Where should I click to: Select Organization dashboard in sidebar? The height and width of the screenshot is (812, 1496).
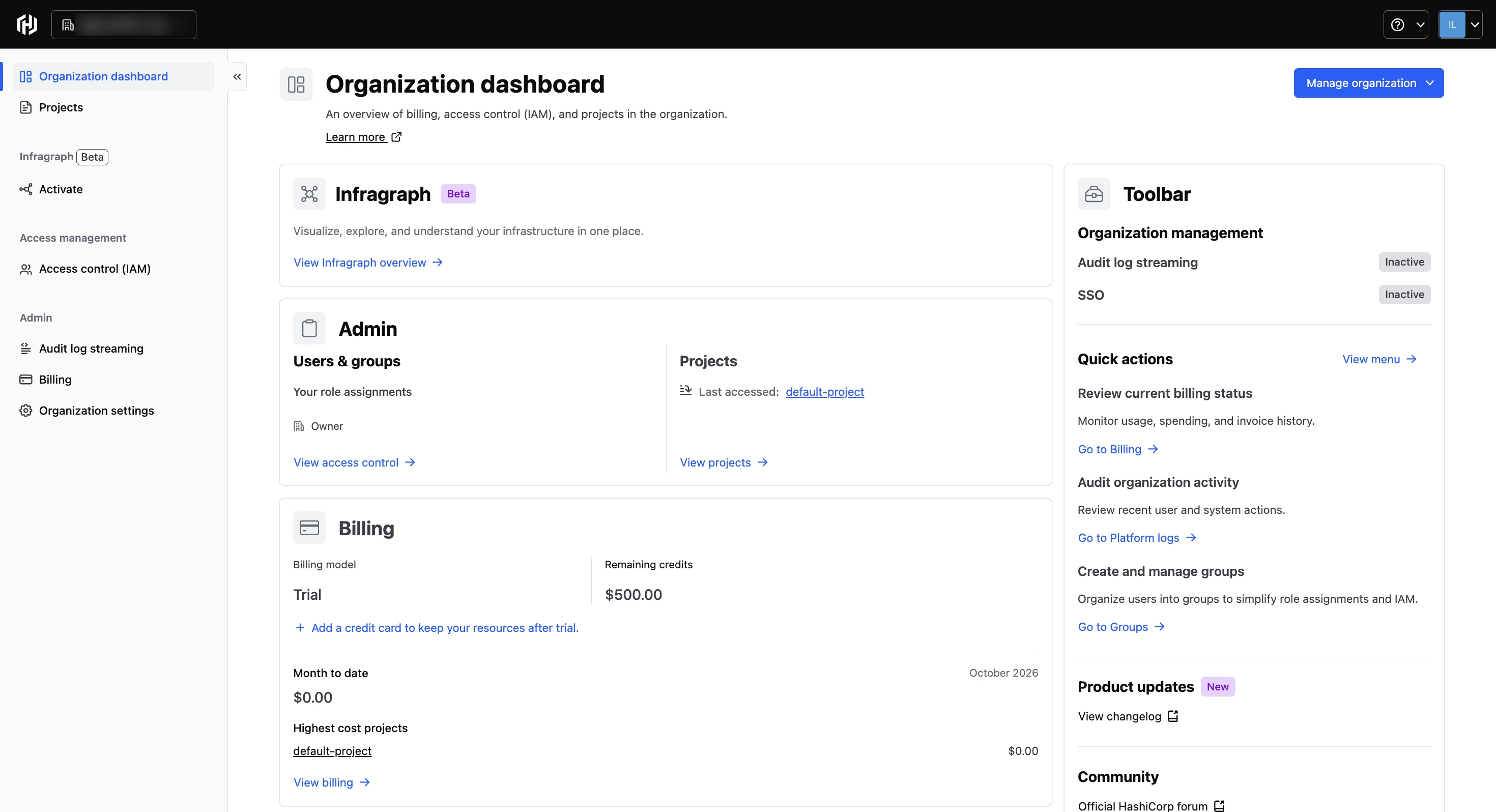pyautogui.click(x=114, y=77)
